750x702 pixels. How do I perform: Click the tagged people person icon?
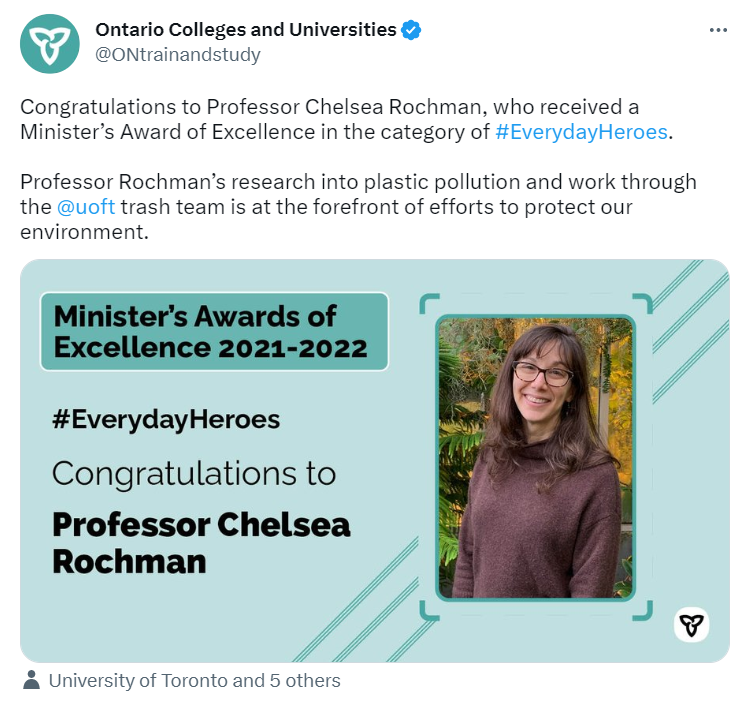pos(32,680)
